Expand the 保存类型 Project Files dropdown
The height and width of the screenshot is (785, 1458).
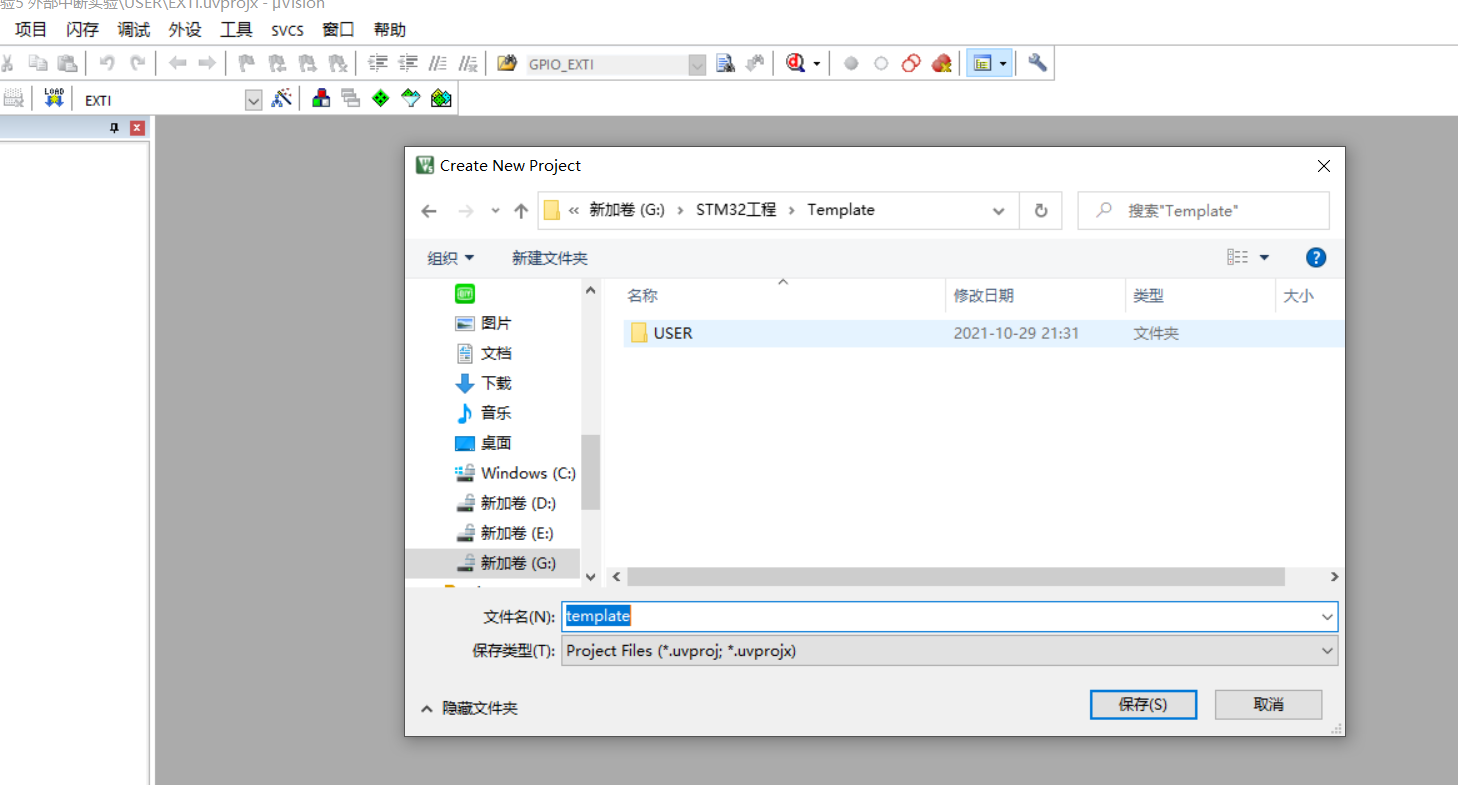click(1327, 650)
